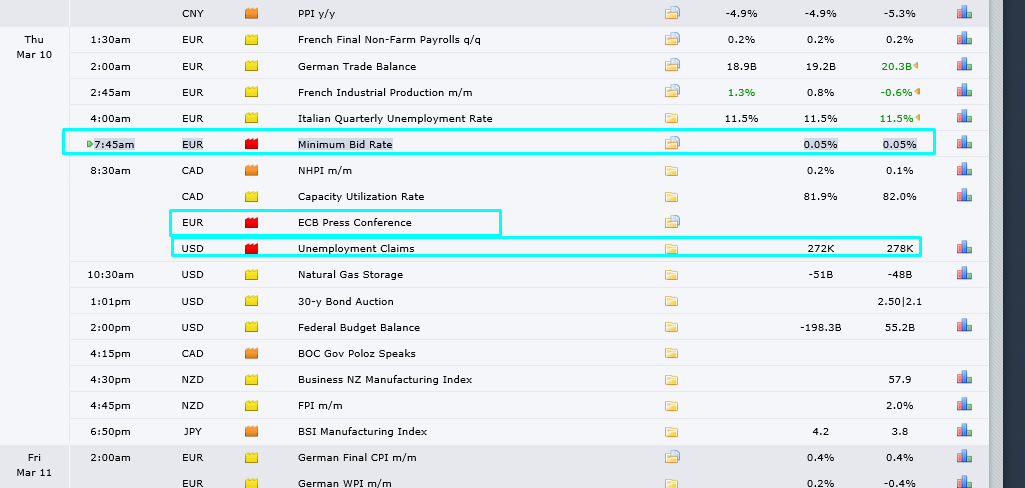Viewport: 1025px width, 488px height.
Task: Open the detail folder for German Trade Balance
Action: click(x=672, y=66)
